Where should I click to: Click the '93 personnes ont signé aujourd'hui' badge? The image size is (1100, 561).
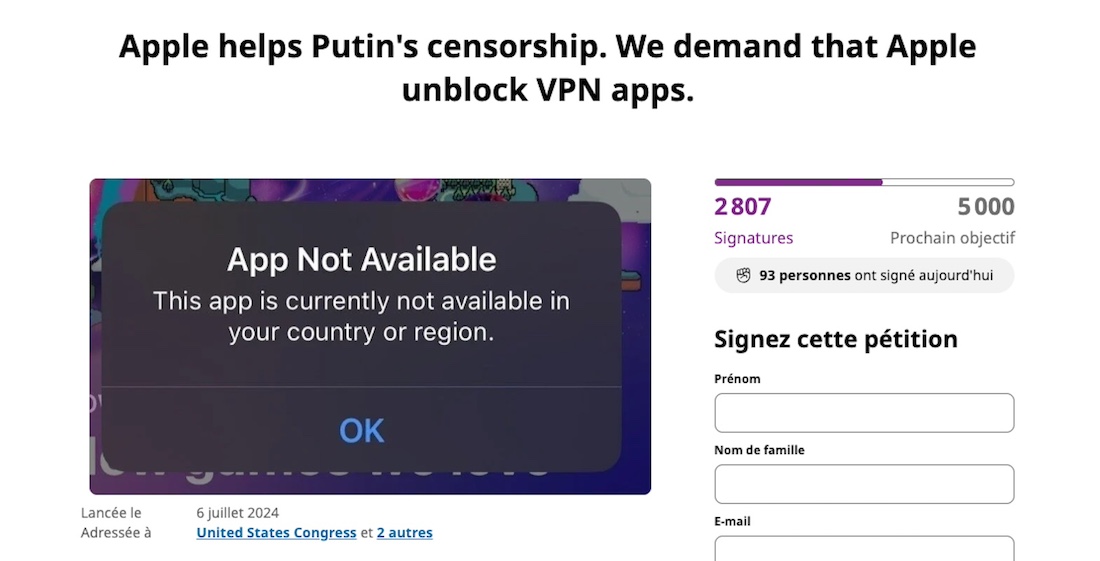pos(864,276)
